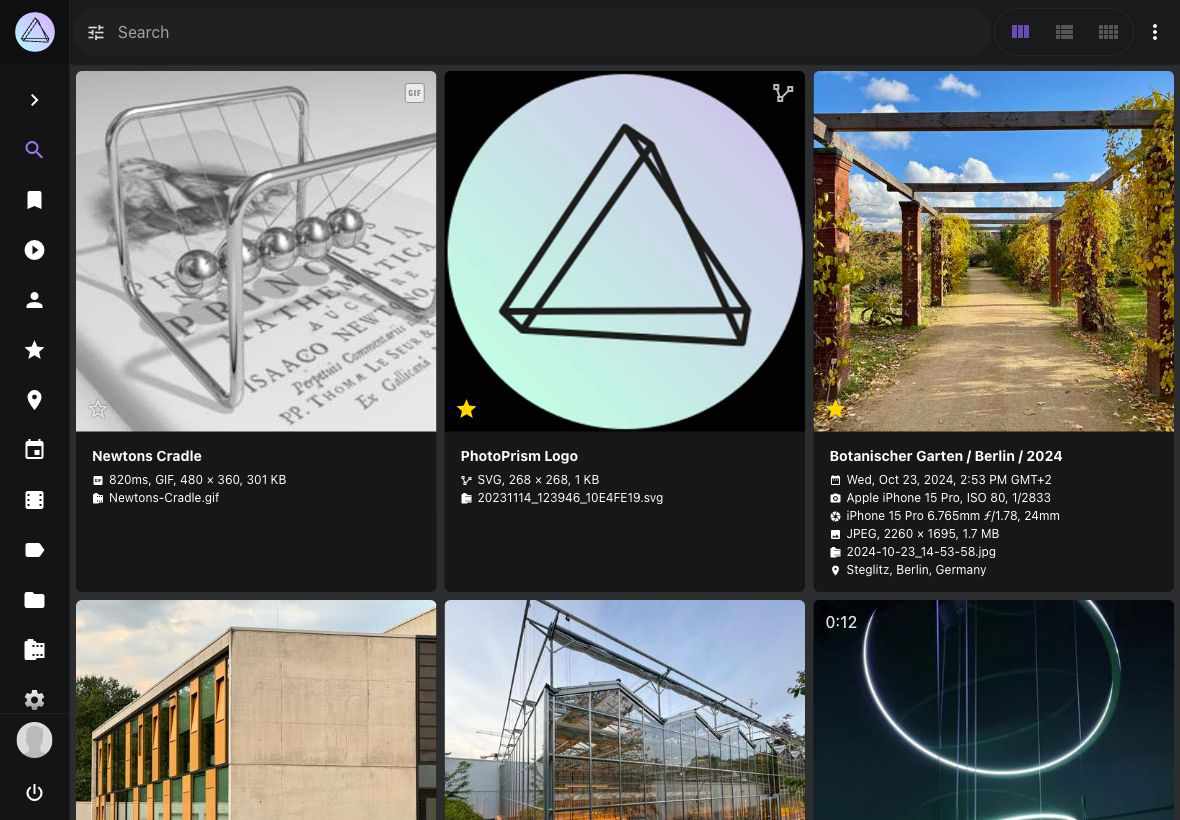Open Calendar section in sidebar
The width and height of the screenshot is (1180, 820).
(x=34, y=450)
